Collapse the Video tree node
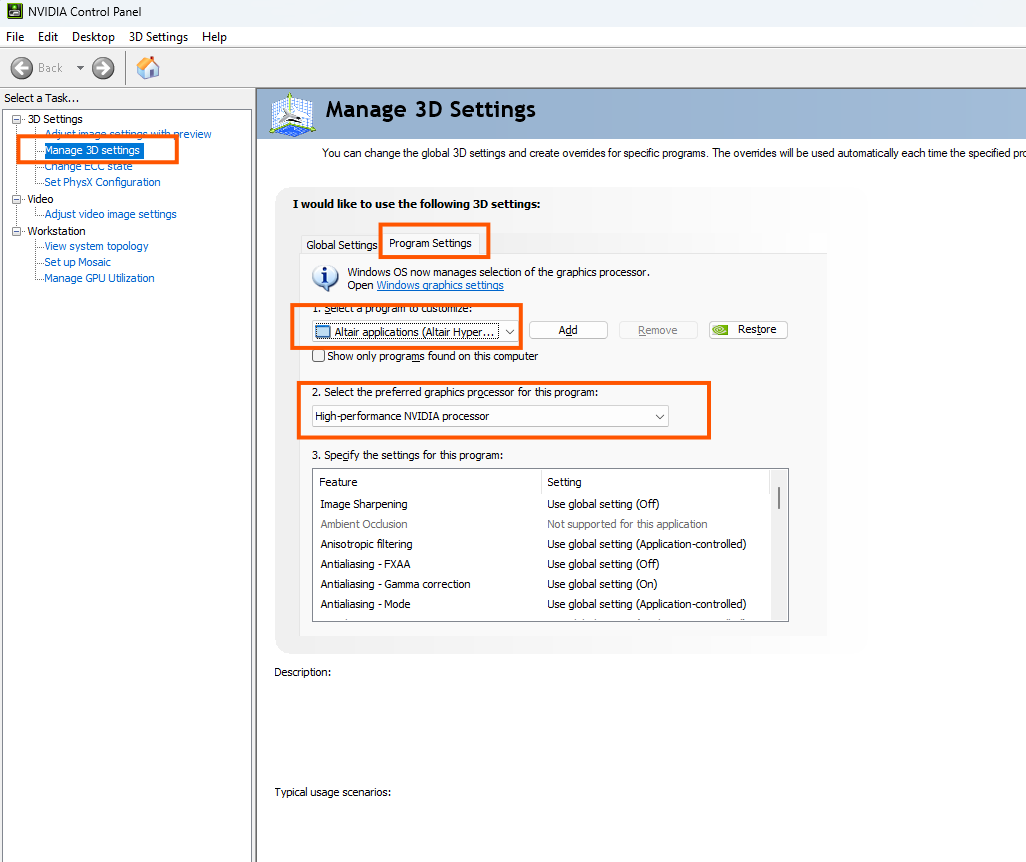The image size is (1026, 862). 17,199
